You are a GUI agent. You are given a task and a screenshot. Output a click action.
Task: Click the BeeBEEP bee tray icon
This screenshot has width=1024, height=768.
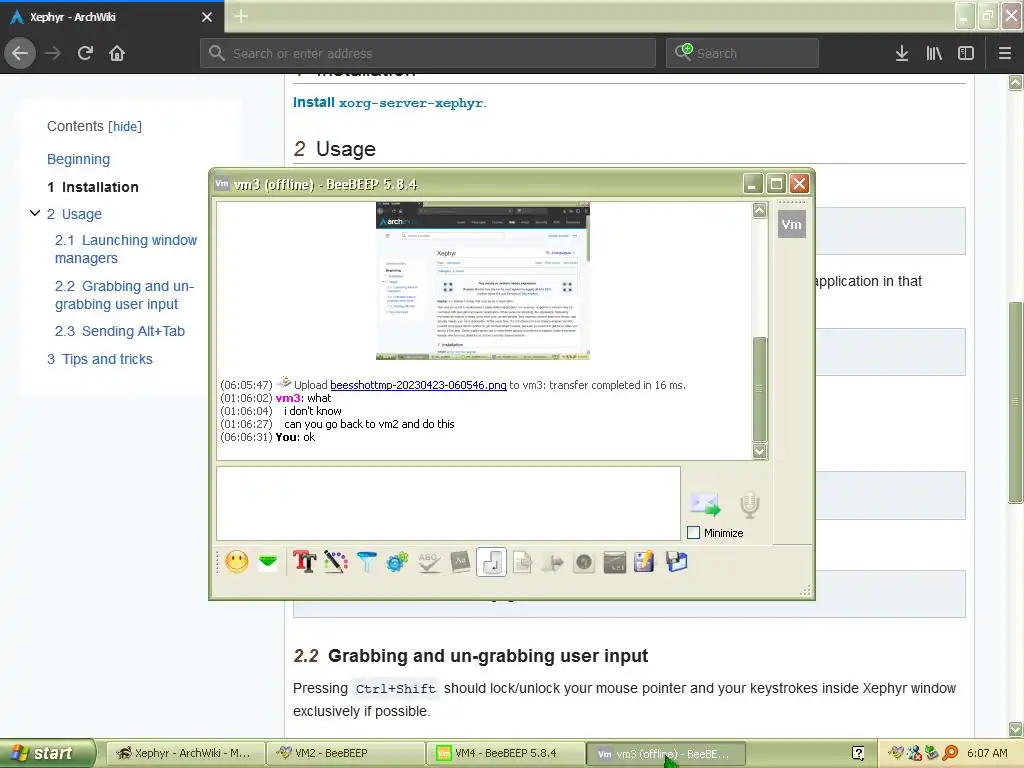(897, 753)
